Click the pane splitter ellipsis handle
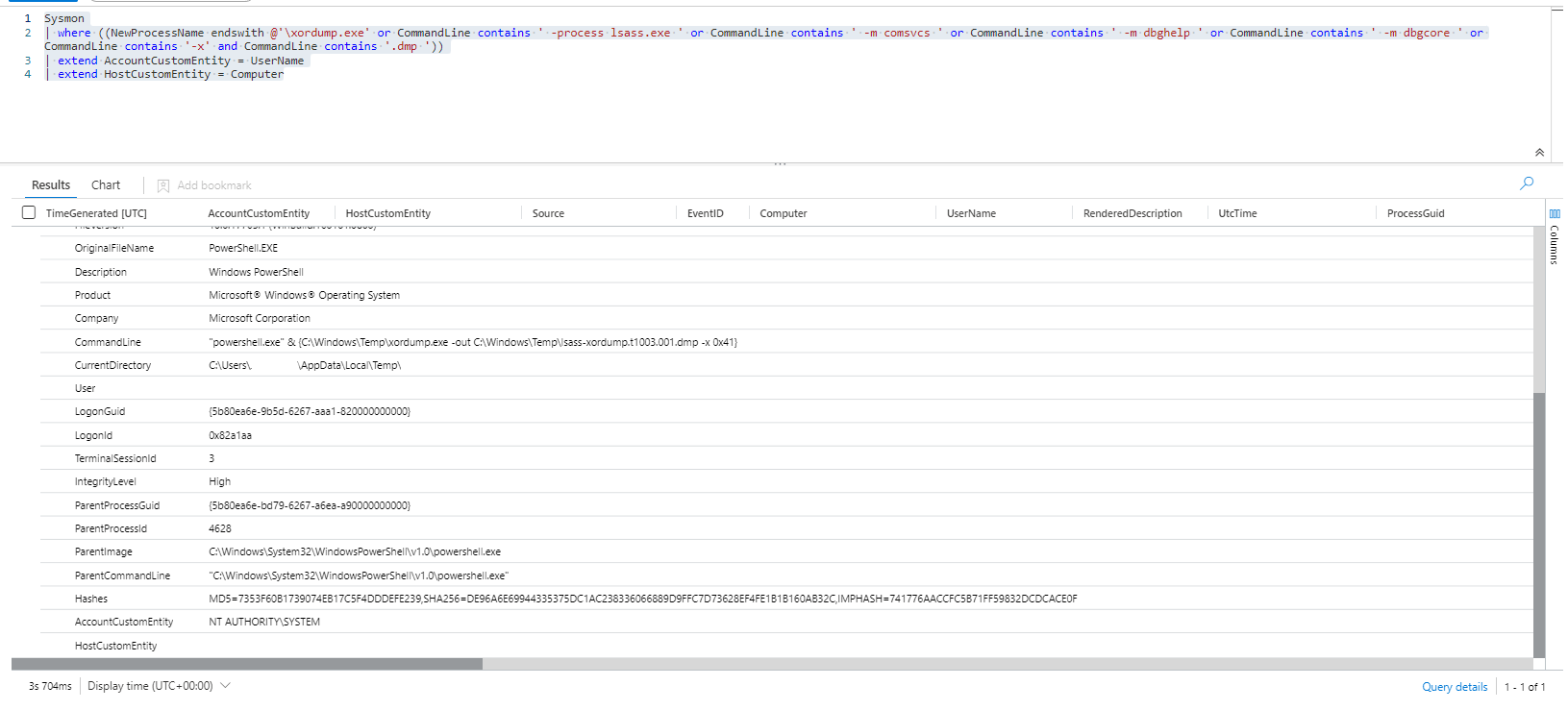The image size is (1568, 710). [780, 164]
